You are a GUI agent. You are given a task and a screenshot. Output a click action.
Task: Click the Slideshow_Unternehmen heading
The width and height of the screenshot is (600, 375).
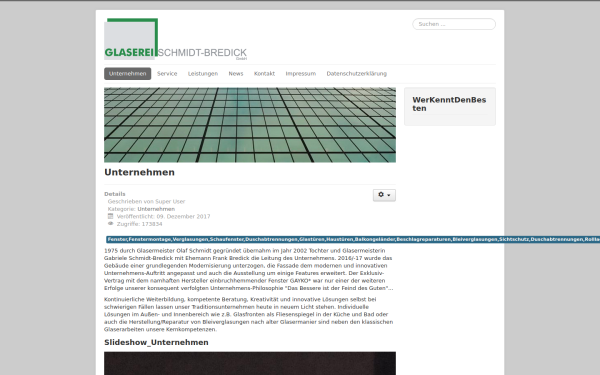pos(156,342)
